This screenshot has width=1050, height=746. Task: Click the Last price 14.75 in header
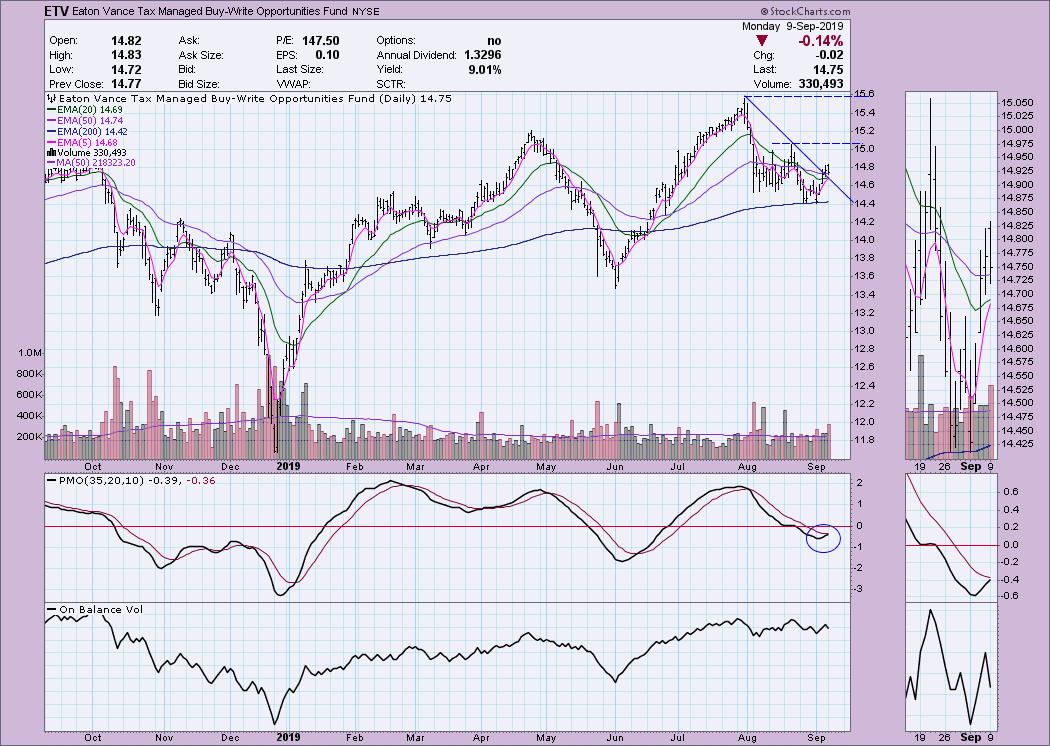click(829, 70)
